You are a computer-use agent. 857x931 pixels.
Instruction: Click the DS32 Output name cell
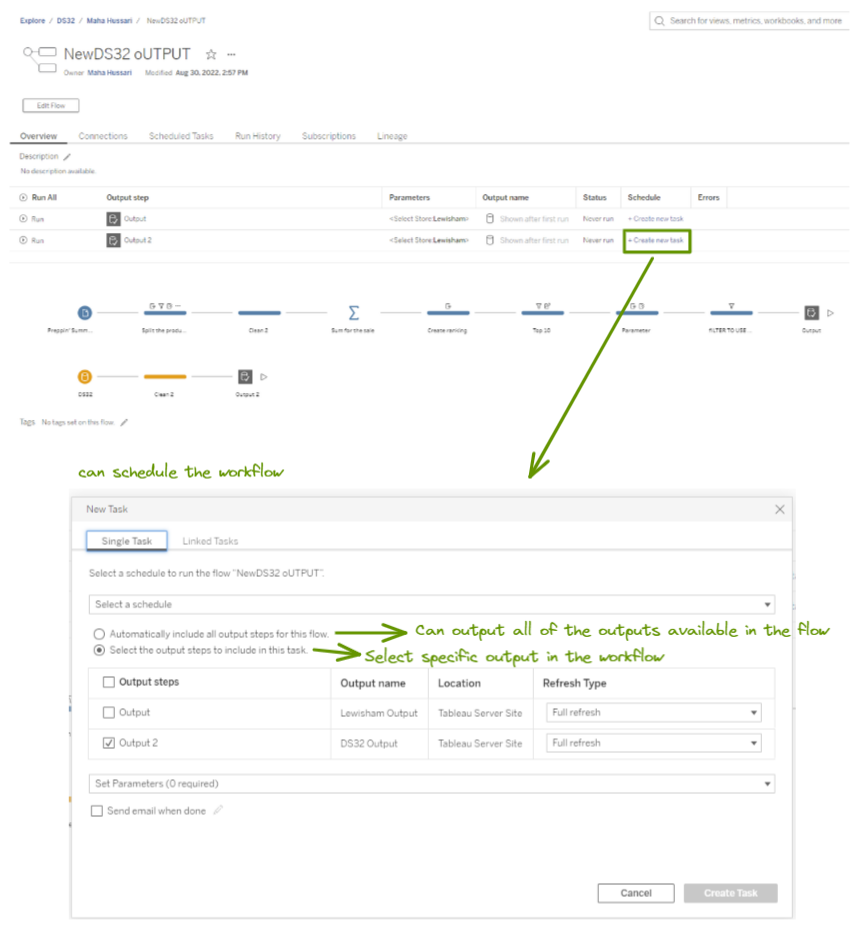pos(369,743)
